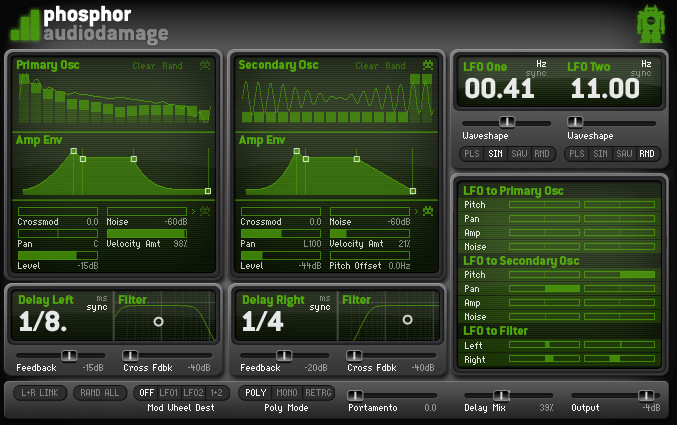Expand the arrow next to Secondary Noise

coord(416,211)
